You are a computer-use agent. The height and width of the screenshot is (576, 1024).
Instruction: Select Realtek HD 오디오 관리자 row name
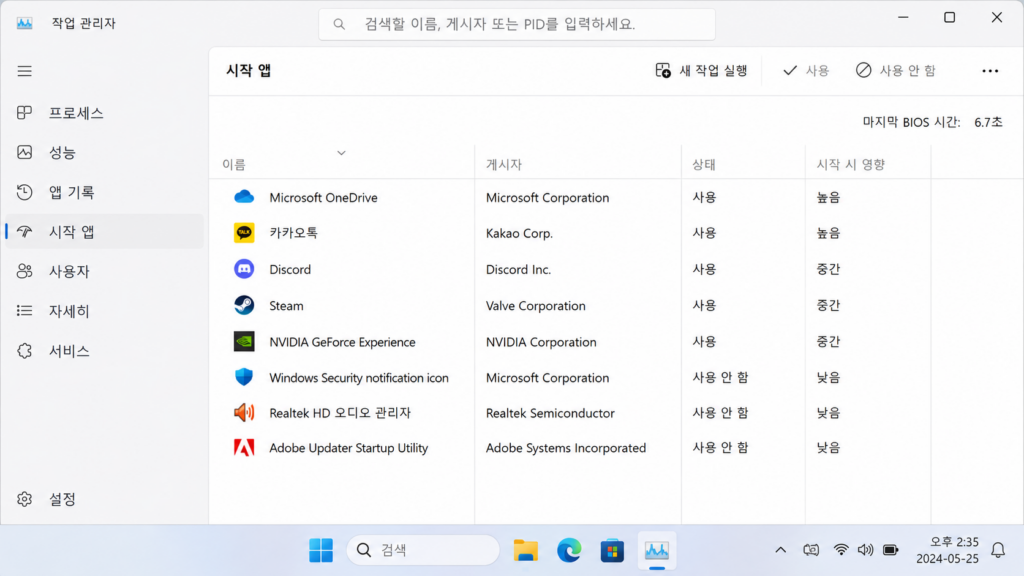coord(340,413)
